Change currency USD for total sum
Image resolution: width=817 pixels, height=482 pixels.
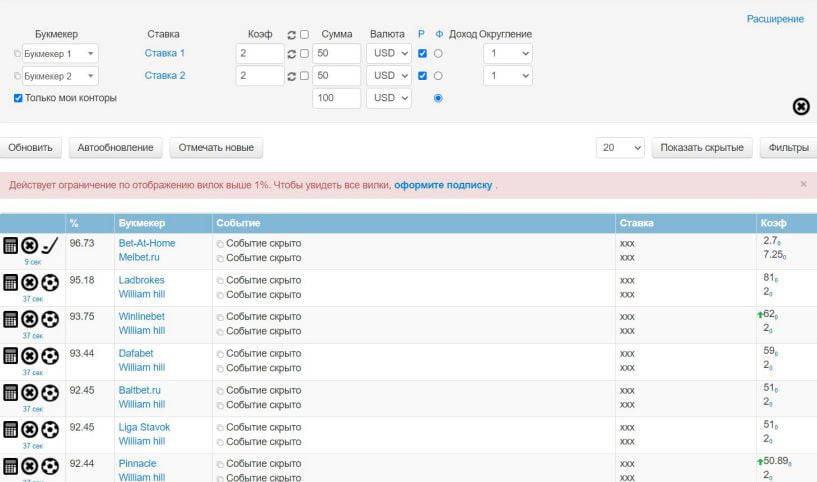click(x=389, y=98)
